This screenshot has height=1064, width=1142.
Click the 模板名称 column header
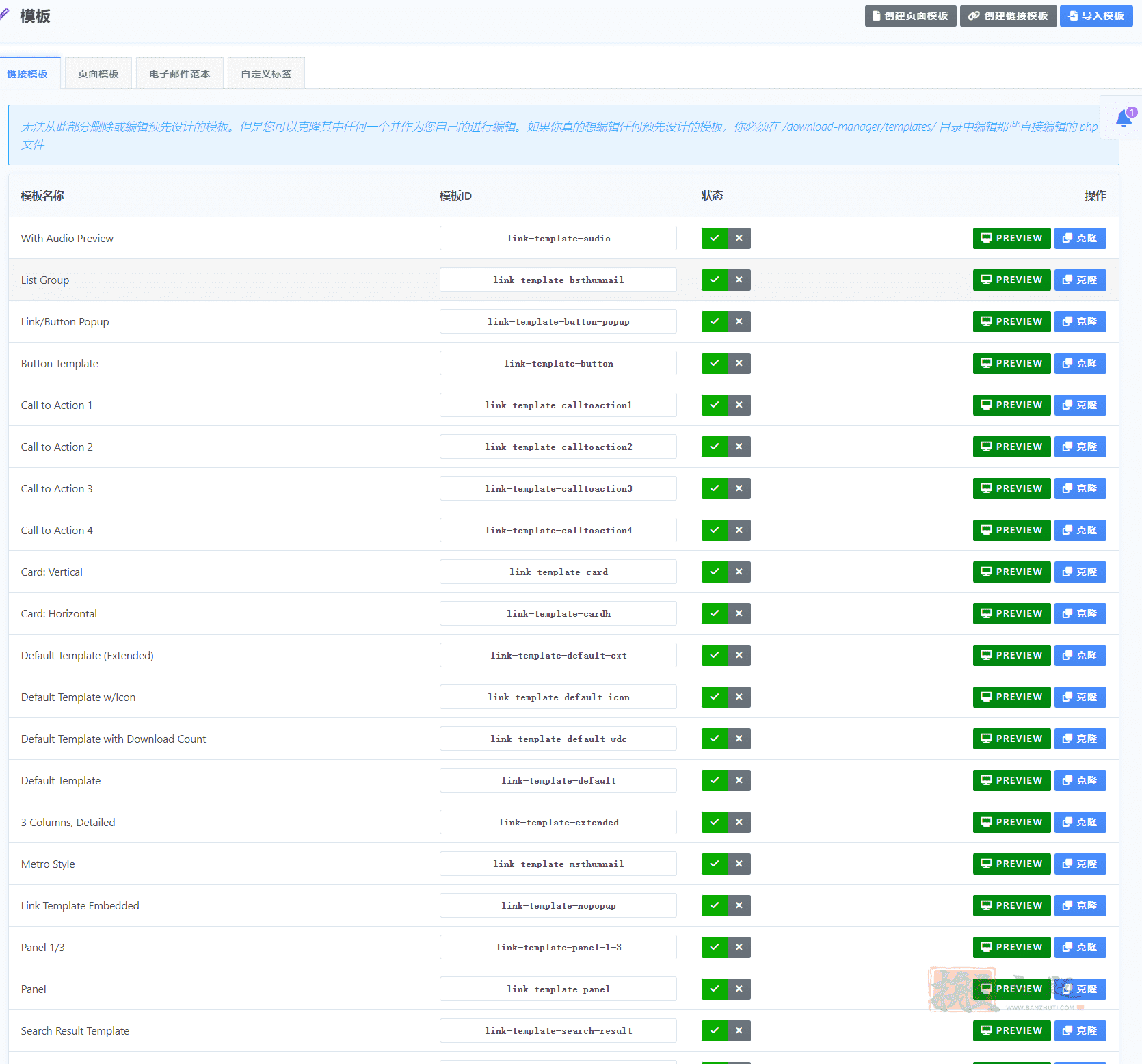pyautogui.click(x=42, y=196)
